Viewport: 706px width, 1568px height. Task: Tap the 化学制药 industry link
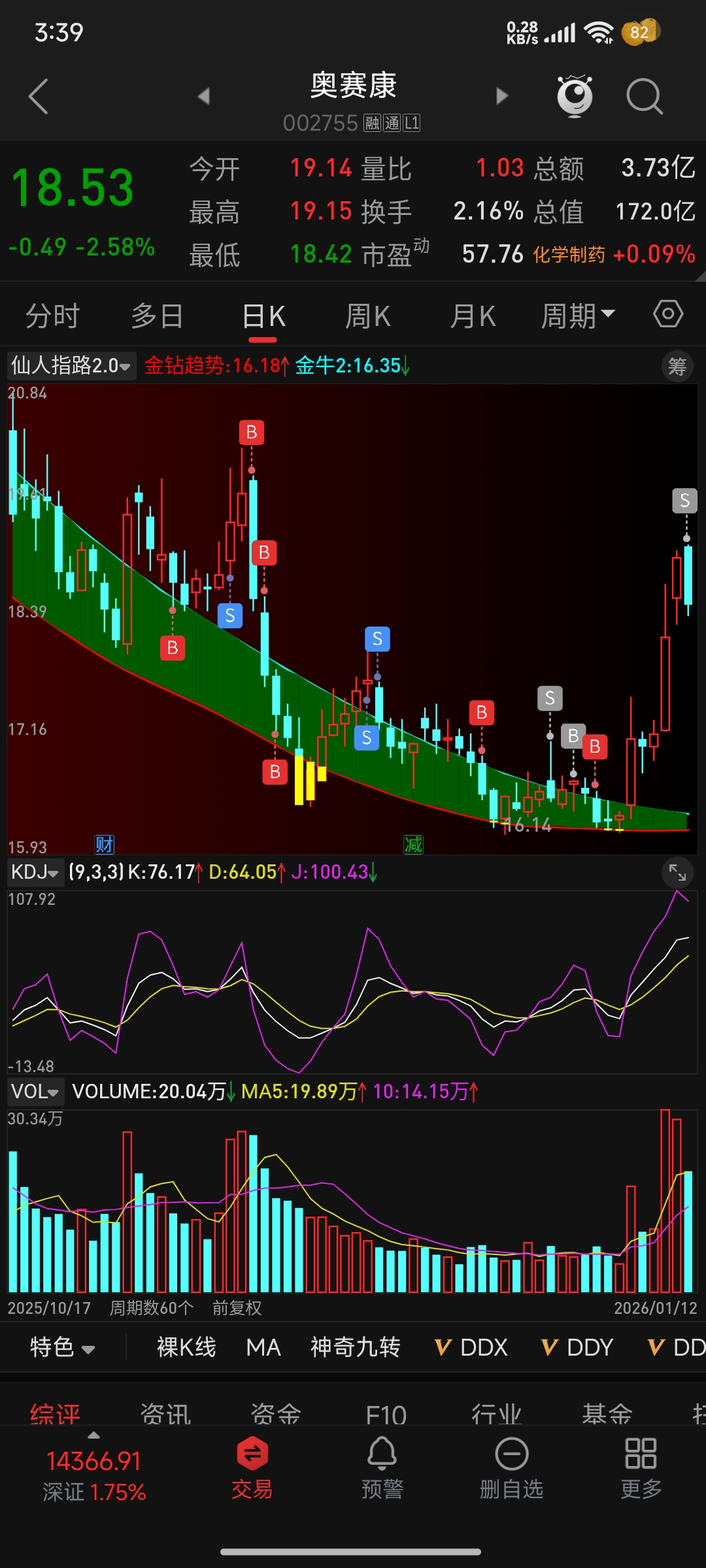click(x=569, y=254)
